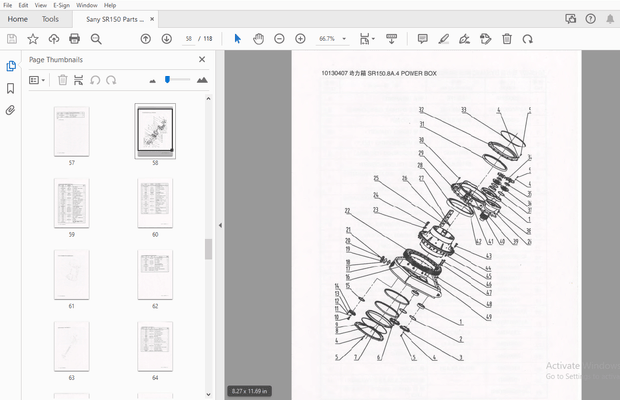Open the E-Sign menu

coord(61,5)
